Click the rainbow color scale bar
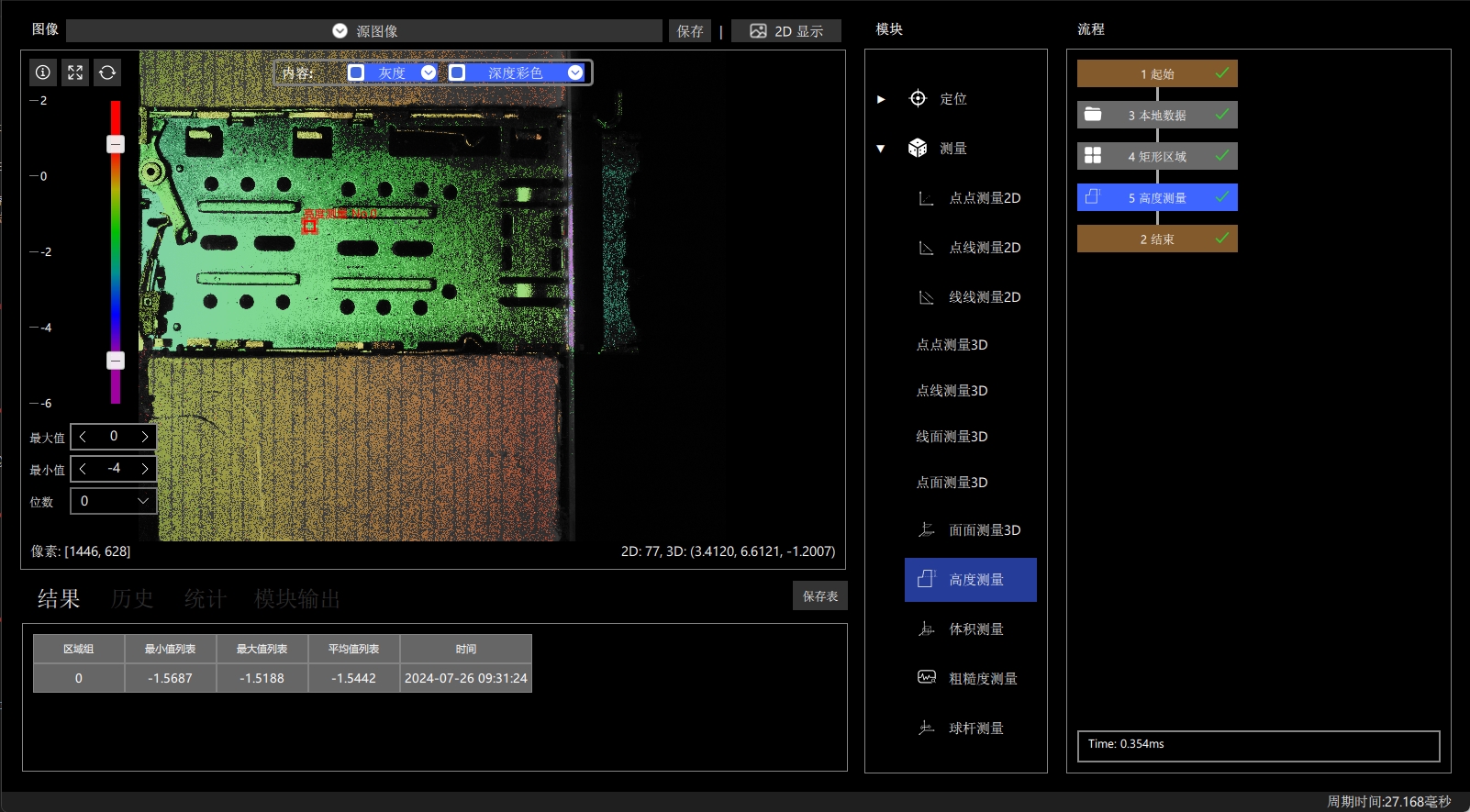The image size is (1470, 812). pos(116,252)
